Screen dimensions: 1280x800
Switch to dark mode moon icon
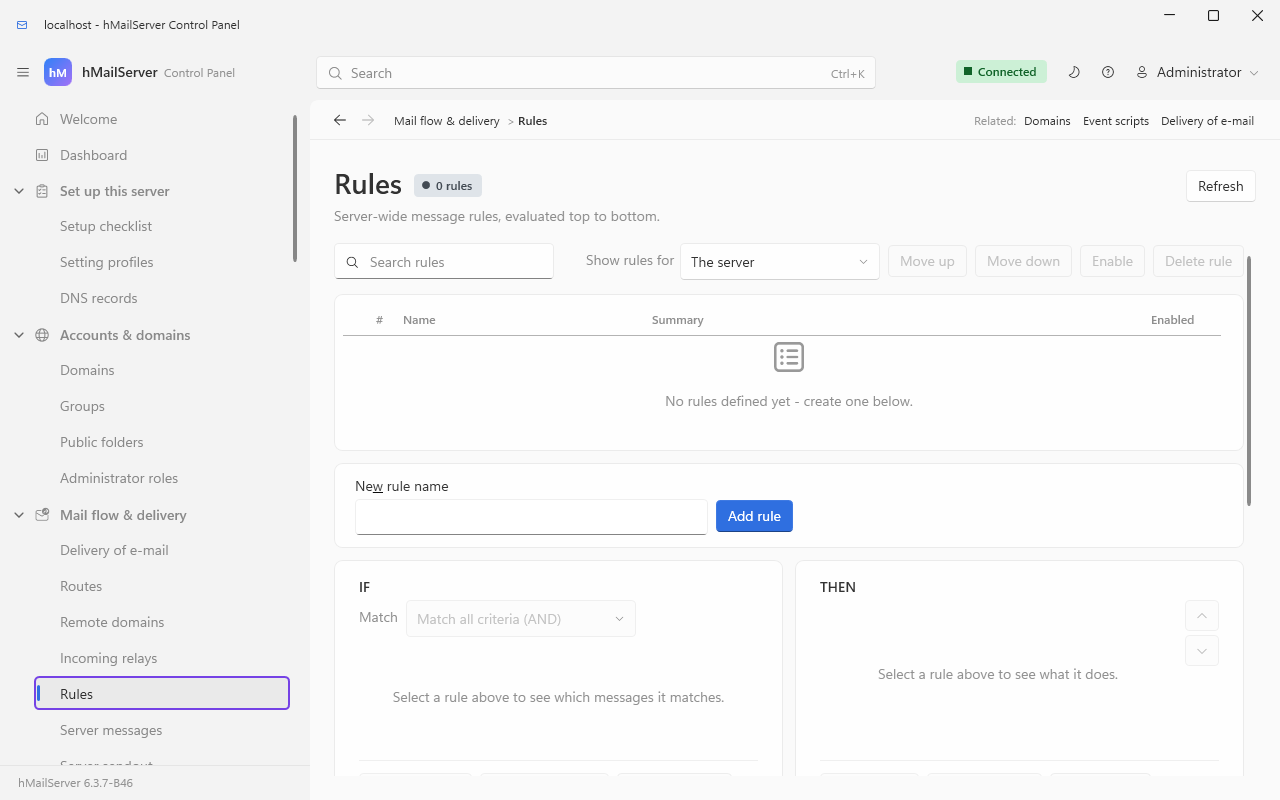pos(1074,72)
